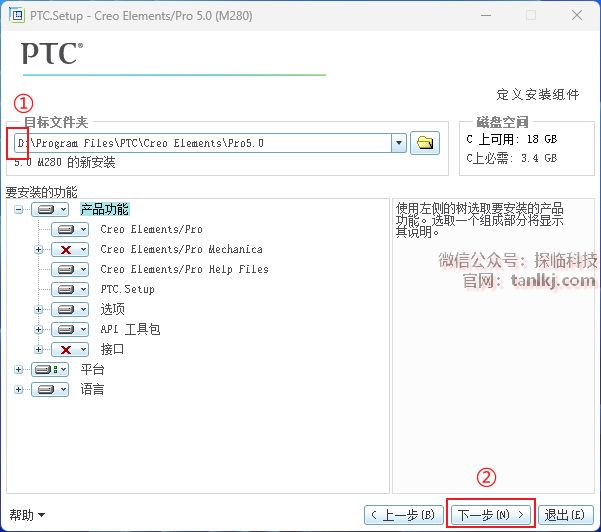Click install-state icon for 语言

tap(50, 389)
